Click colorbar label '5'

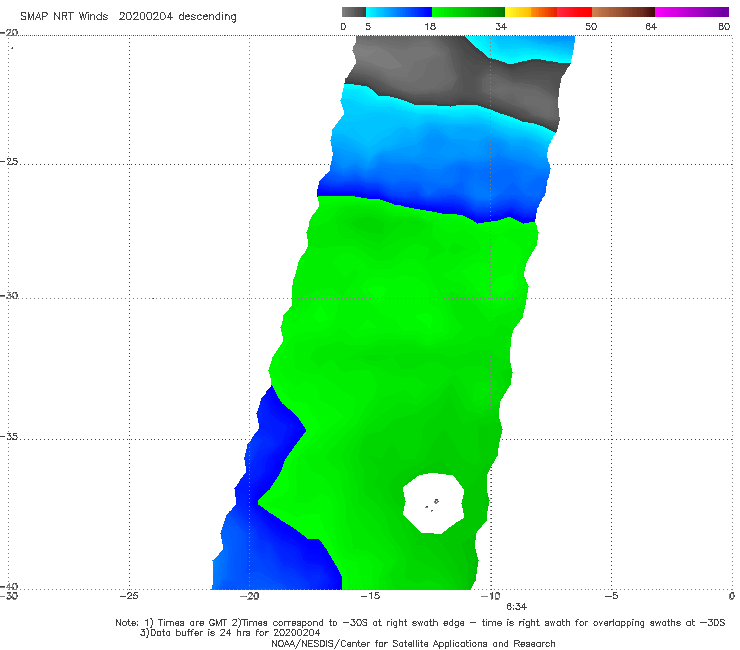click(x=368, y=26)
